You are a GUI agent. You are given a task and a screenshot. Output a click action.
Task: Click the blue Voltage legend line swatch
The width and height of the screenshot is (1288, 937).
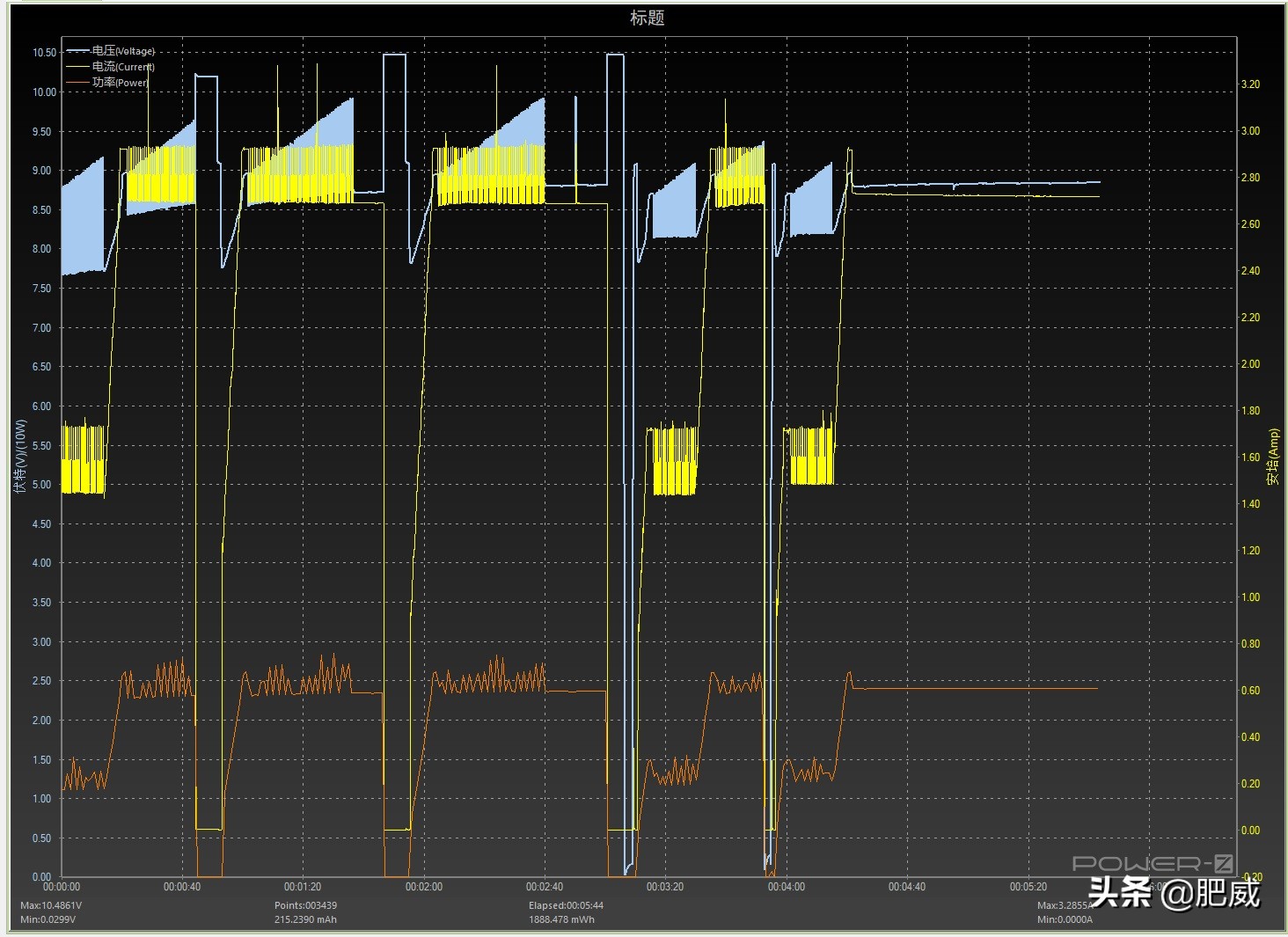point(78,51)
